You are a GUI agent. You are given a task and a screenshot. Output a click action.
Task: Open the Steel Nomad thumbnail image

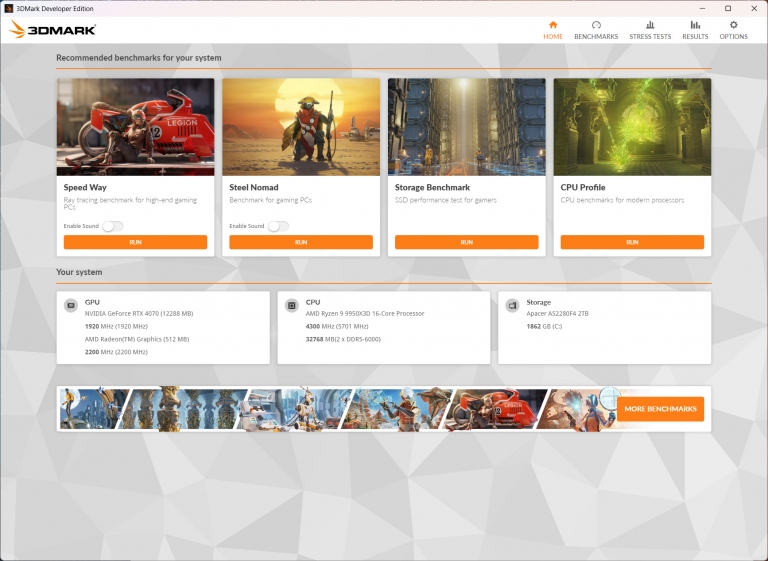[x=301, y=127]
